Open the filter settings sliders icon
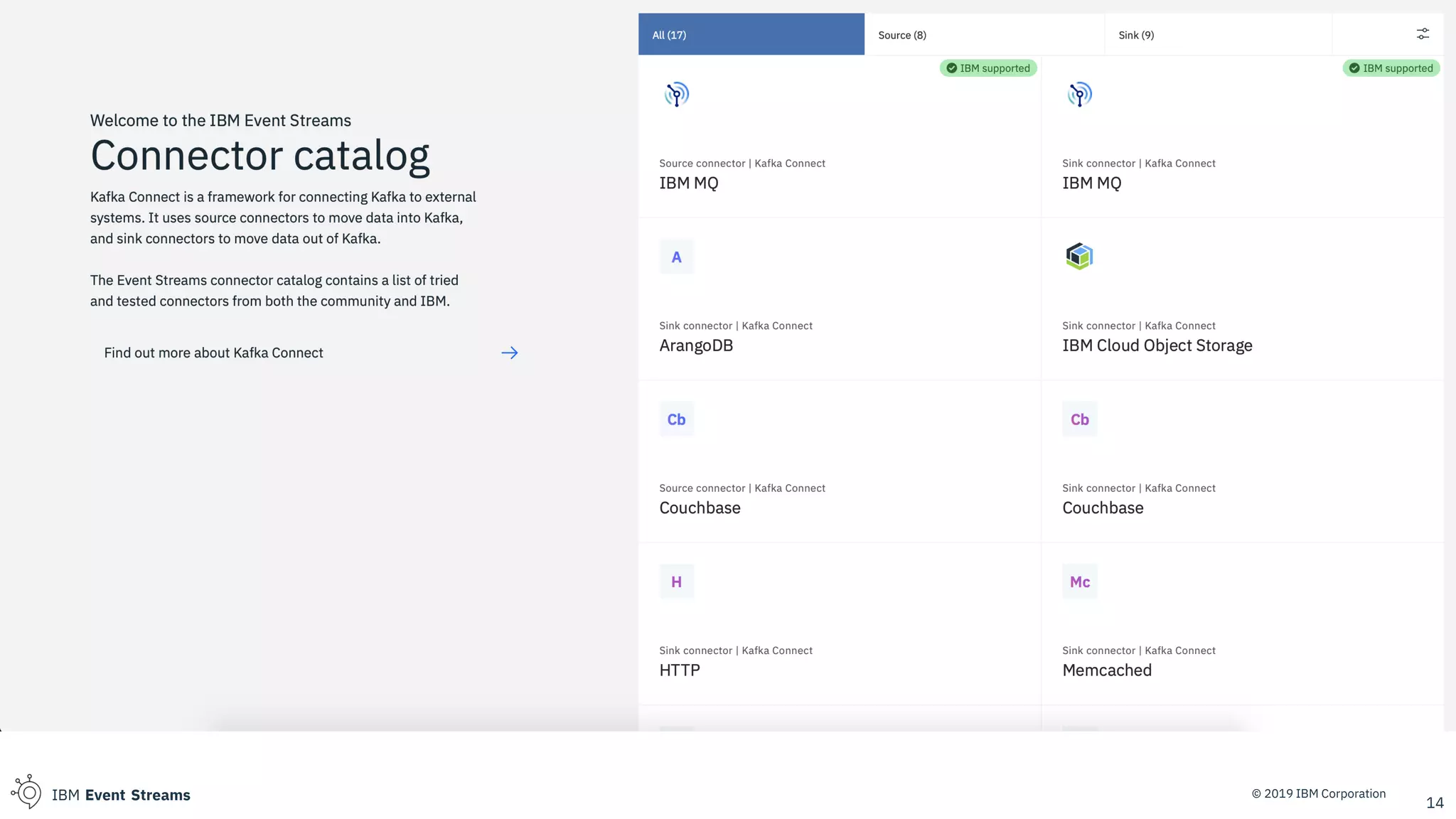 (x=1423, y=34)
